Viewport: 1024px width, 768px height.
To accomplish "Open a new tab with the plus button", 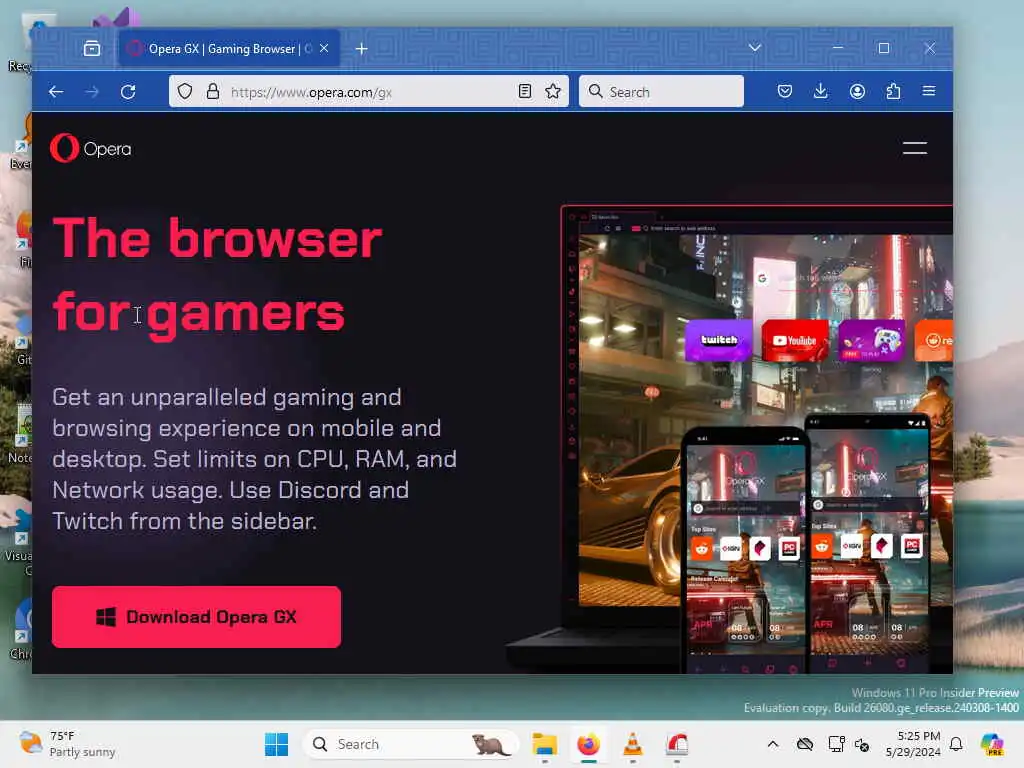I will pos(362,48).
